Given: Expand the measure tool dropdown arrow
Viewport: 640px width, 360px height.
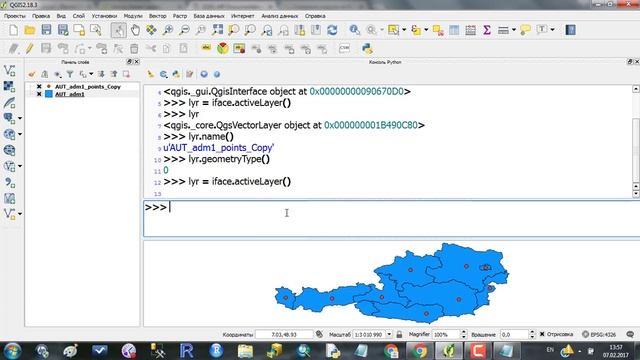Looking at the screenshot, I should coord(514,30).
